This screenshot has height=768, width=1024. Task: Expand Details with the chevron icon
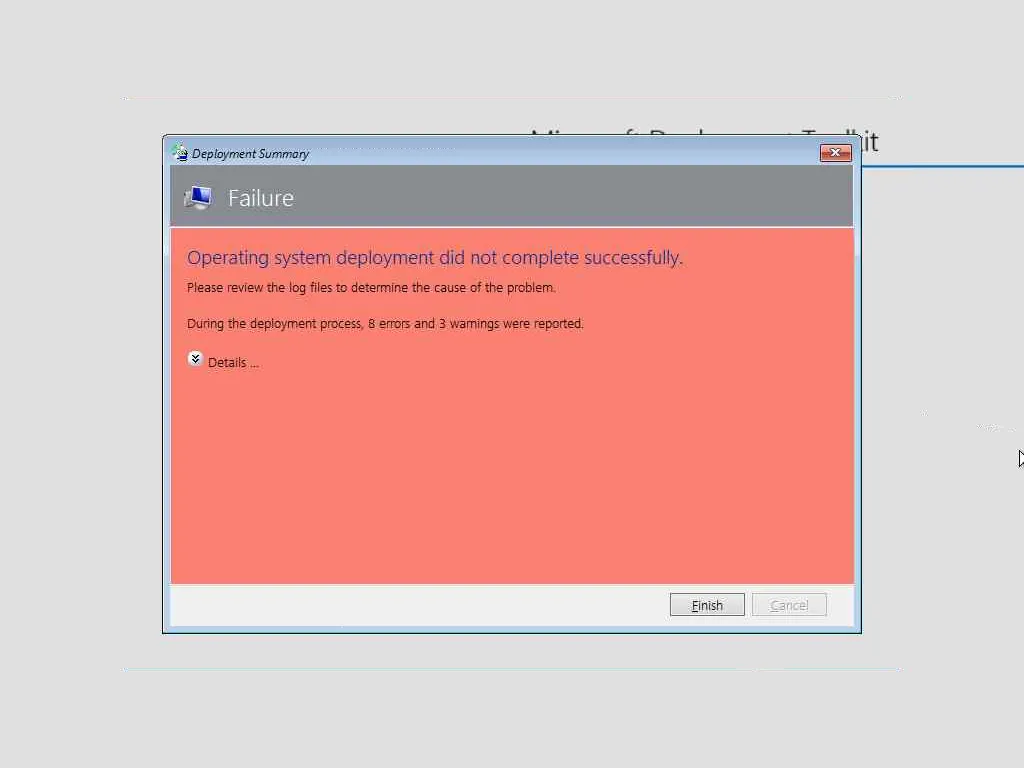coord(195,359)
